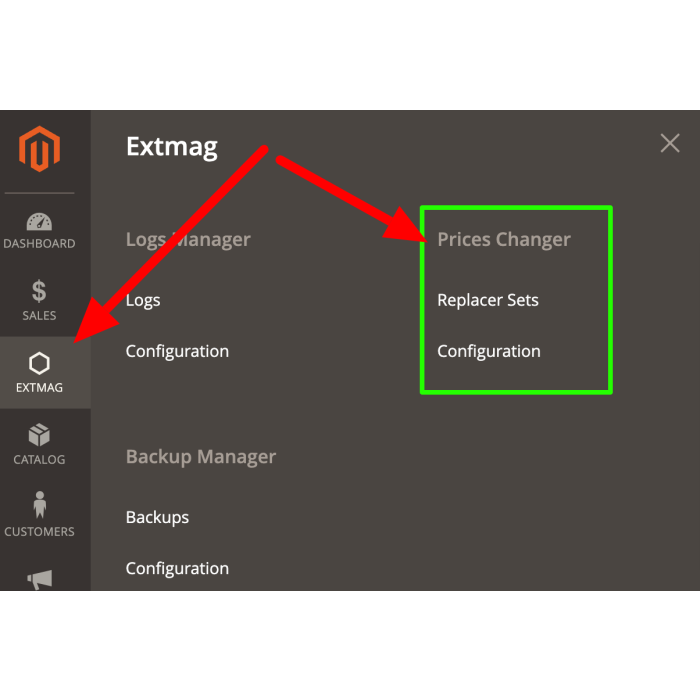Open the Customers sidebar menu
Image resolution: width=700 pixels, height=700 pixels.
(x=39, y=514)
